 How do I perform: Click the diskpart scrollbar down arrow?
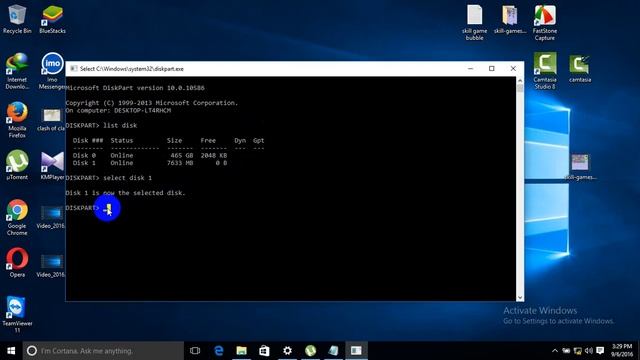click(x=520, y=297)
